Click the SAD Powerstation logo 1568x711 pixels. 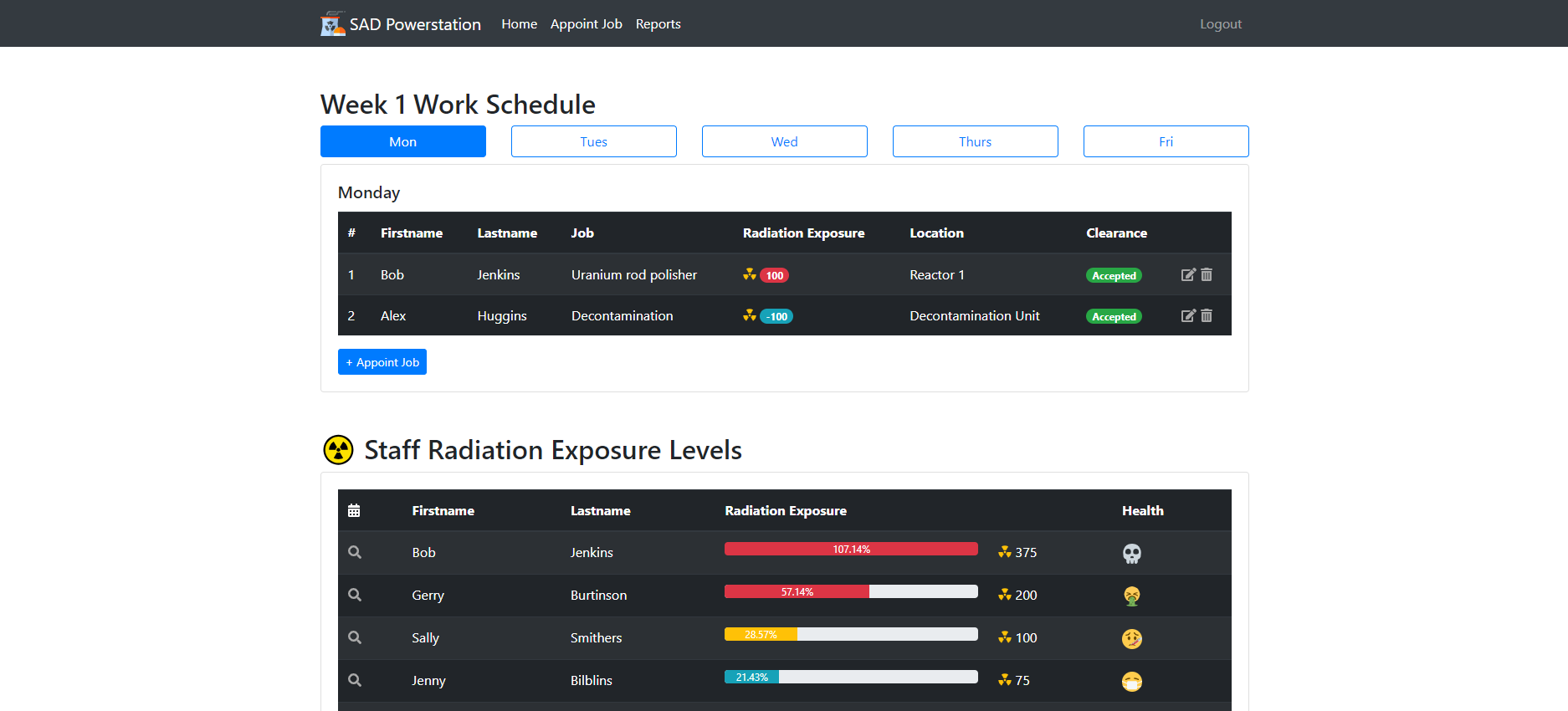pyautogui.click(x=332, y=24)
